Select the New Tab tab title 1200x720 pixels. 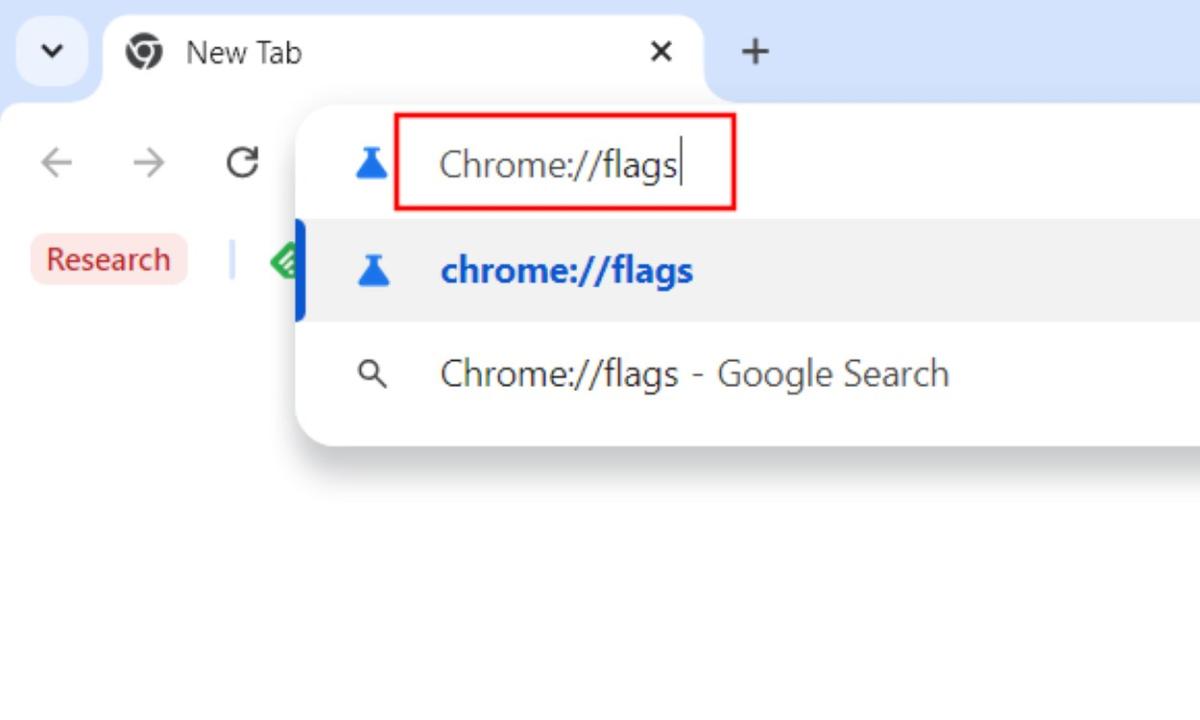pos(244,53)
